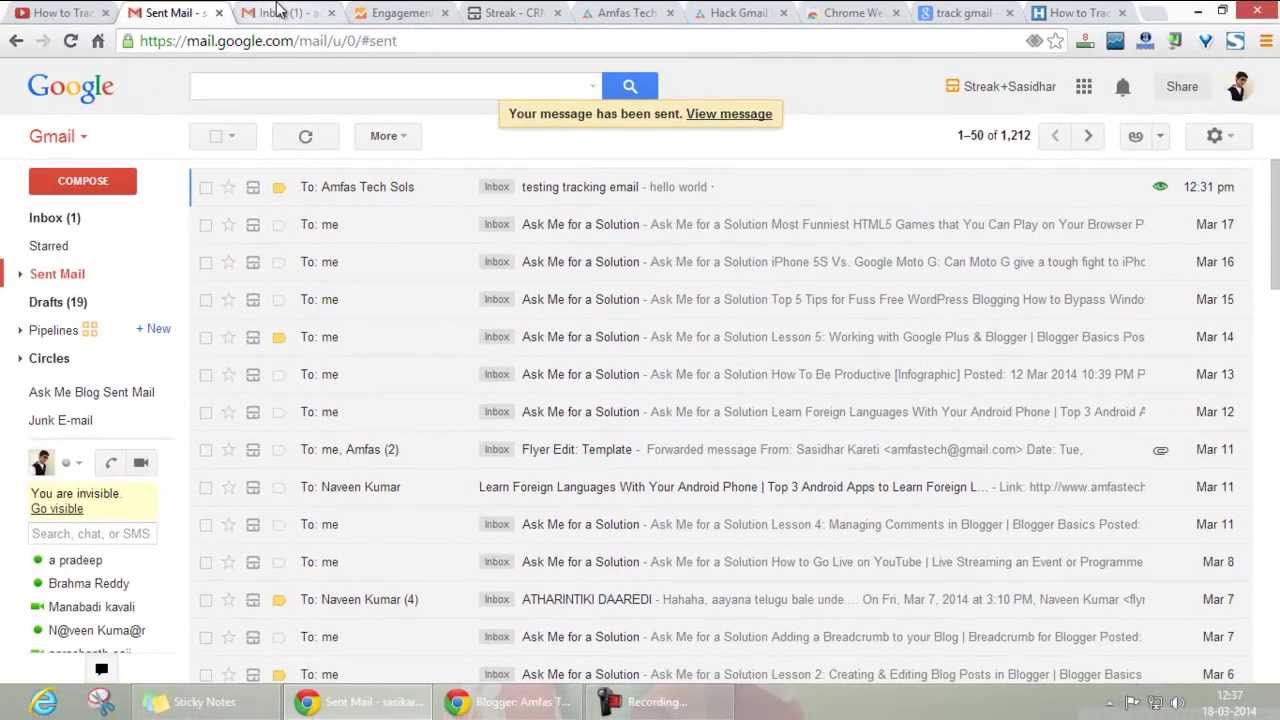Click the chat video camera icon
The width and height of the screenshot is (1280, 720).
pos(141,463)
